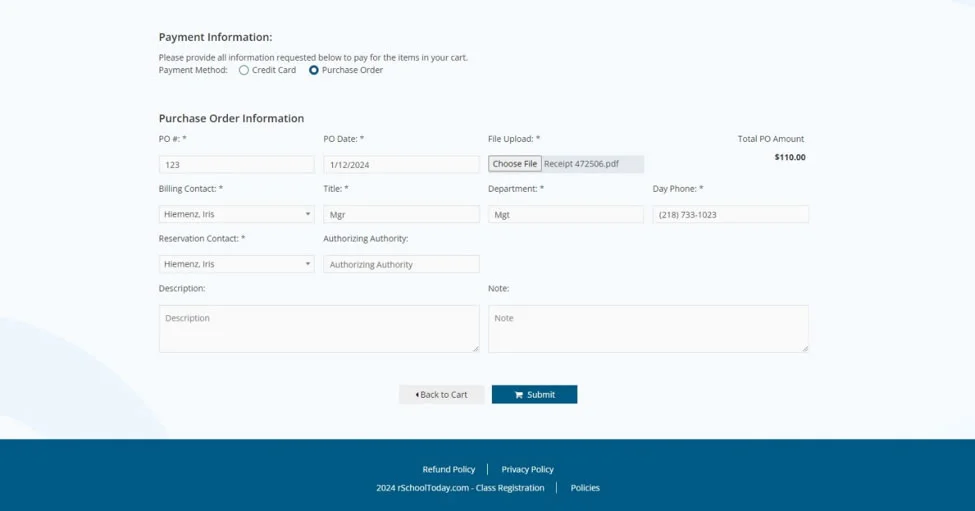Select the Purchase Order radio button

[314, 70]
